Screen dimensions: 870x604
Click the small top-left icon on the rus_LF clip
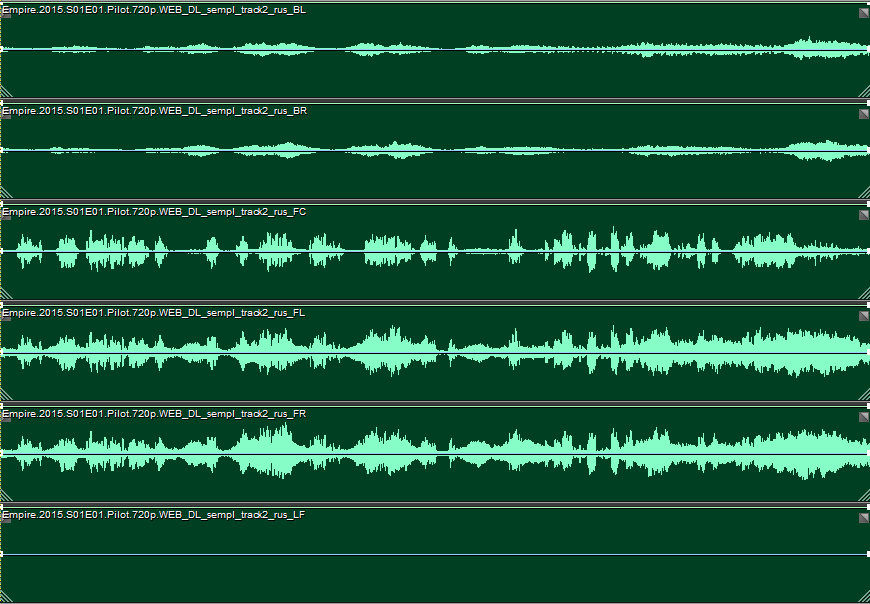click(6, 517)
